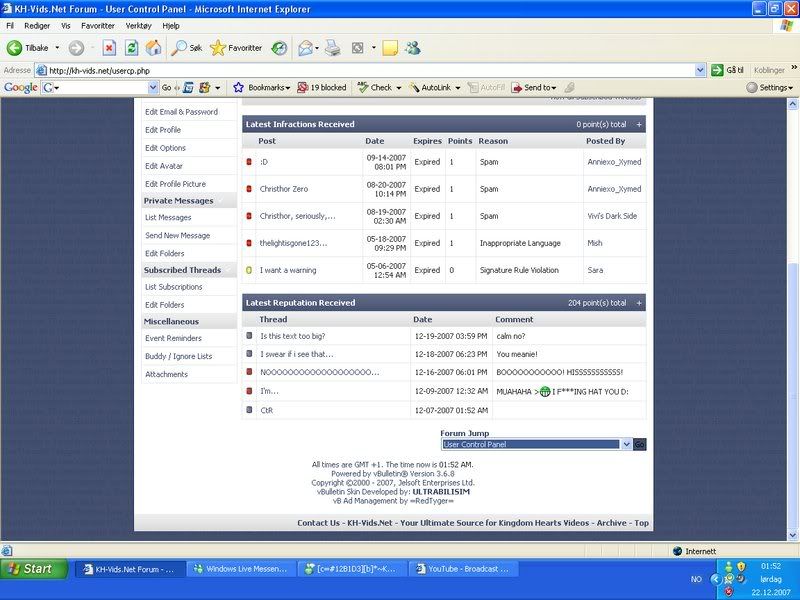800x600 pixels.
Task: Open the Forum Jump dropdown
Action: coord(627,444)
